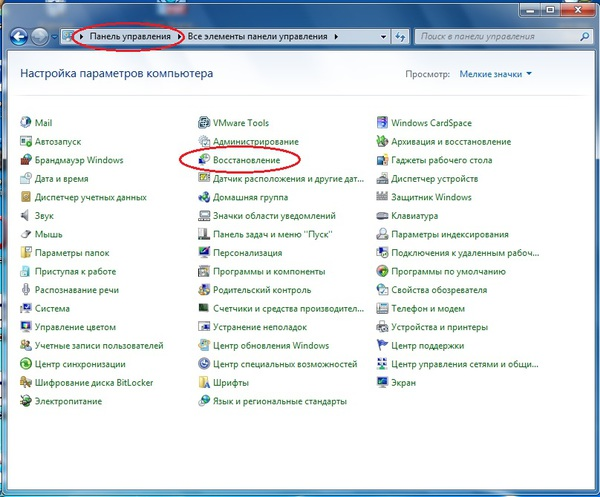The height and width of the screenshot is (497, 600).
Task: Open Диспетчер устройств icon
Action: (x=382, y=178)
